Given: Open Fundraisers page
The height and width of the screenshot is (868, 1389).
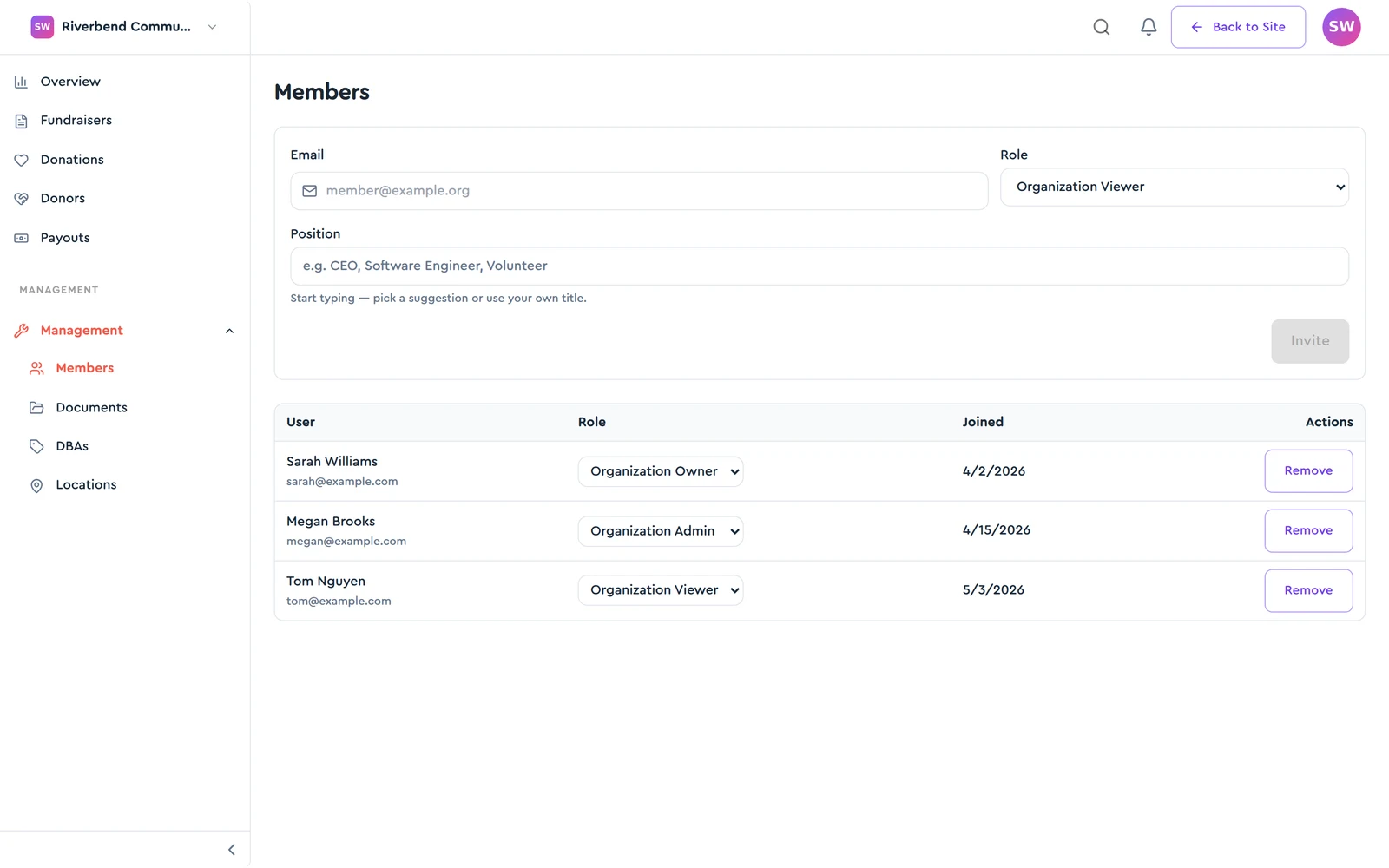Looking at the screenshot, I should [76, 121].
